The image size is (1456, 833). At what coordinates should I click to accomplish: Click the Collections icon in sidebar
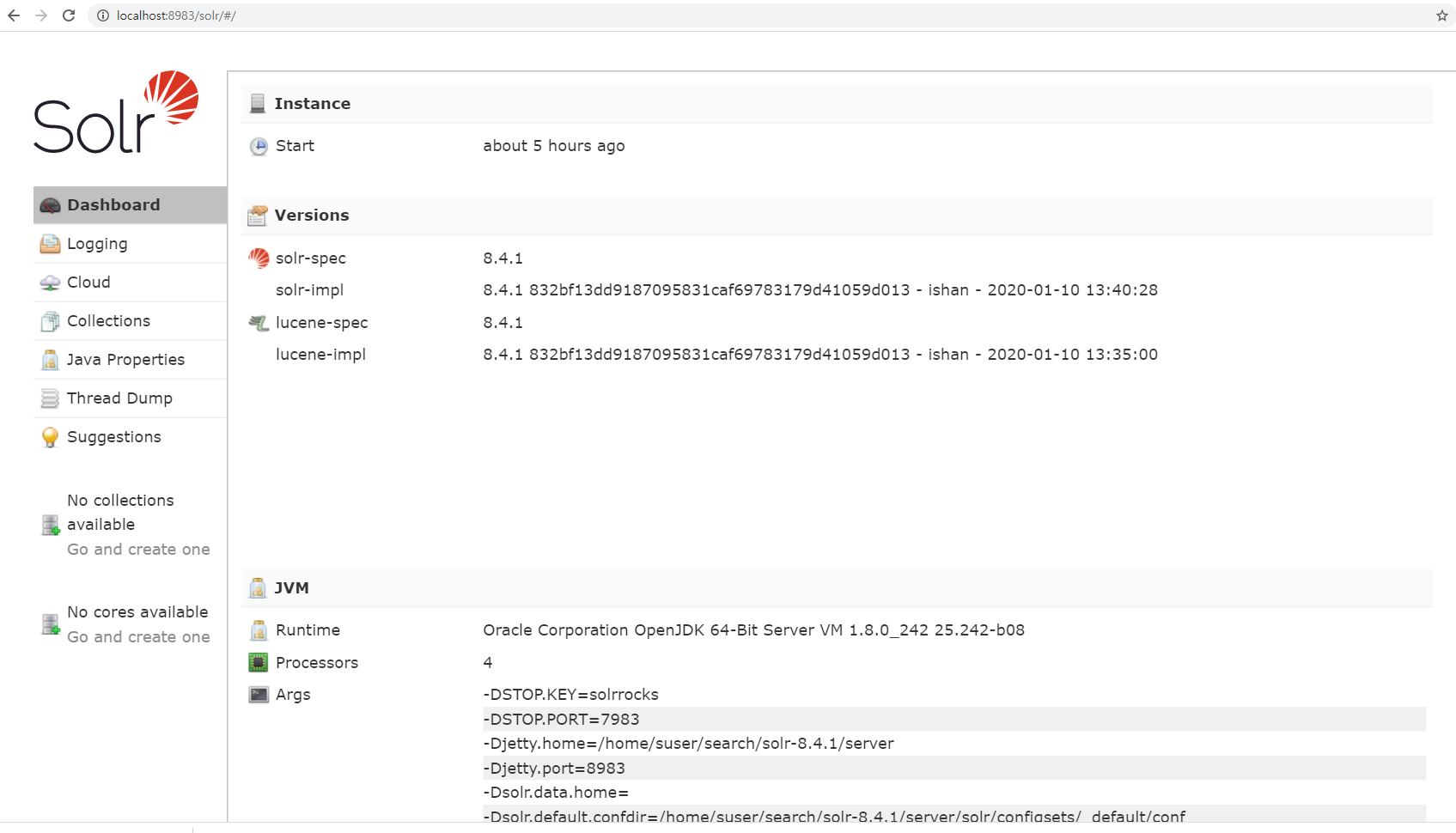point(50,321)
